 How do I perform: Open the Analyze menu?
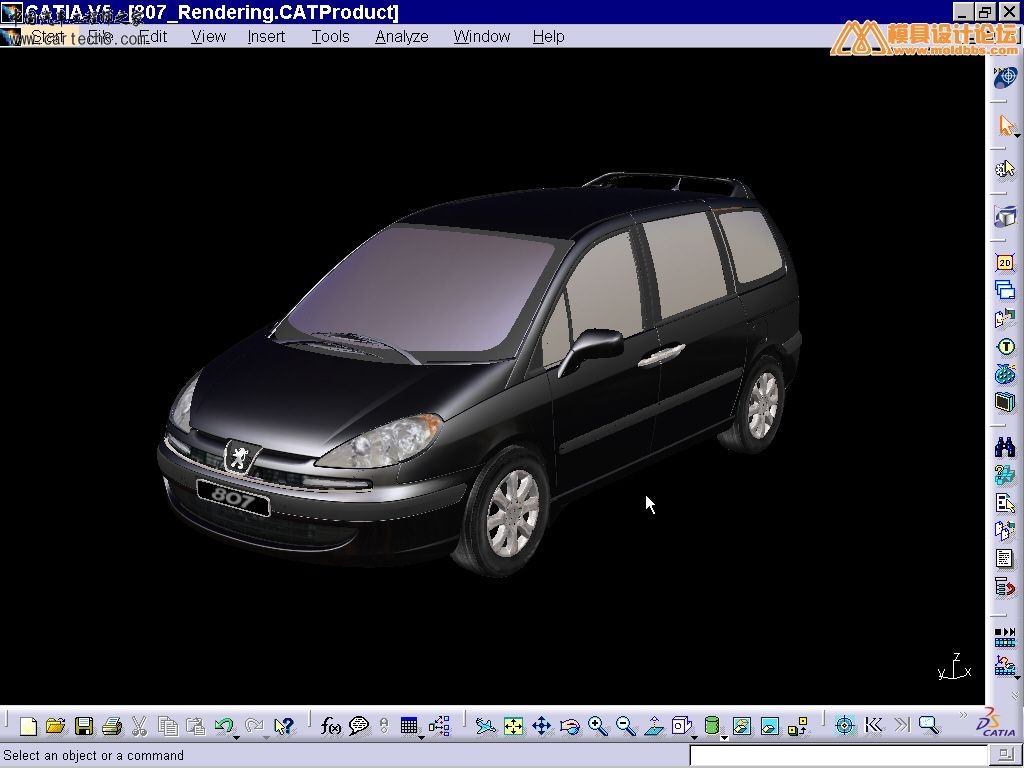click(x=402, y=37)
